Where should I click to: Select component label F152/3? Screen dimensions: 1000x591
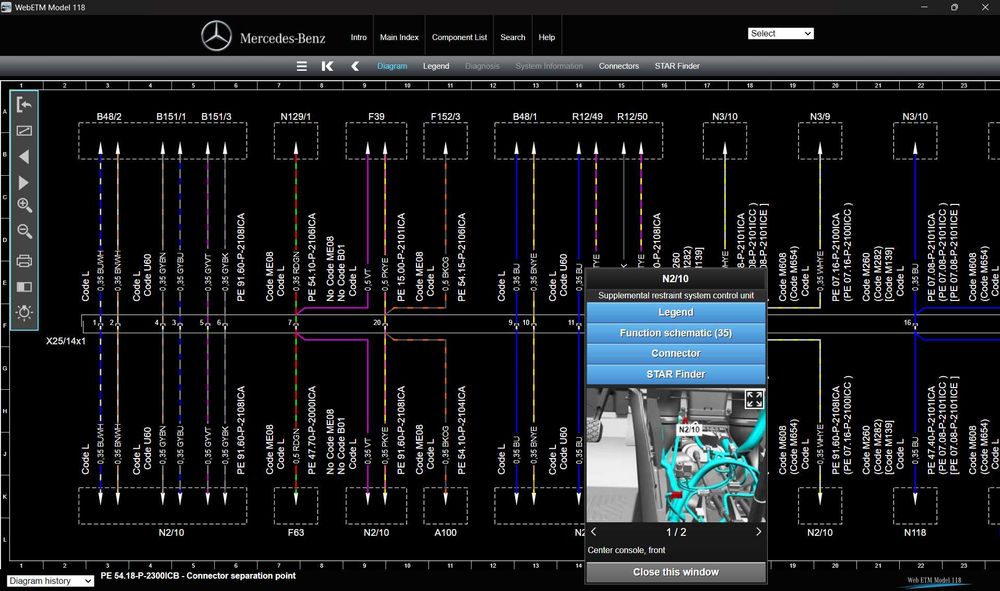click(445, 117)
